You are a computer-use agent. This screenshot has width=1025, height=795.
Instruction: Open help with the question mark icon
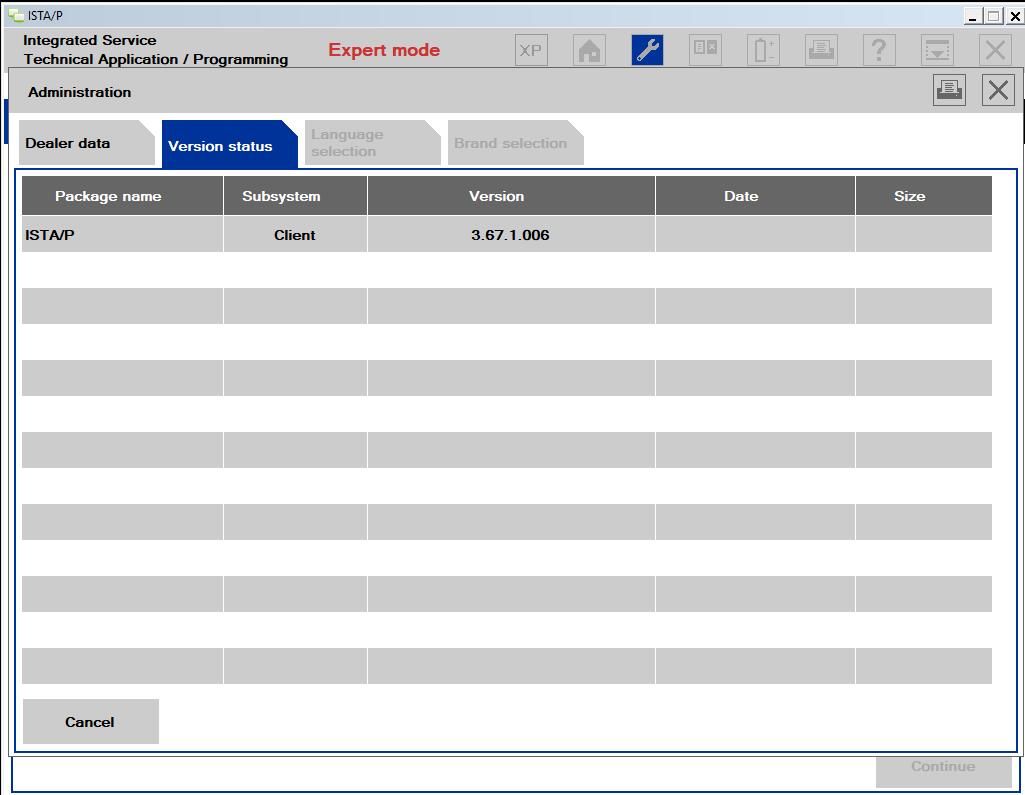879,50
